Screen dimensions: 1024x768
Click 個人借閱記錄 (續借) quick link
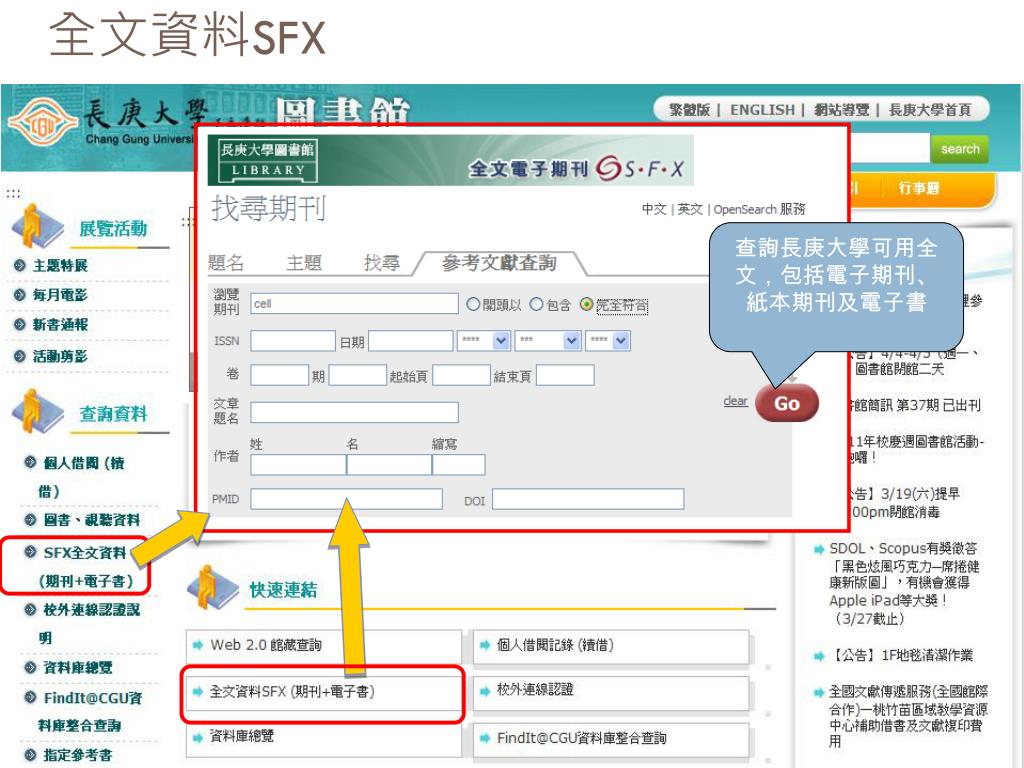(x=611, y=646)
